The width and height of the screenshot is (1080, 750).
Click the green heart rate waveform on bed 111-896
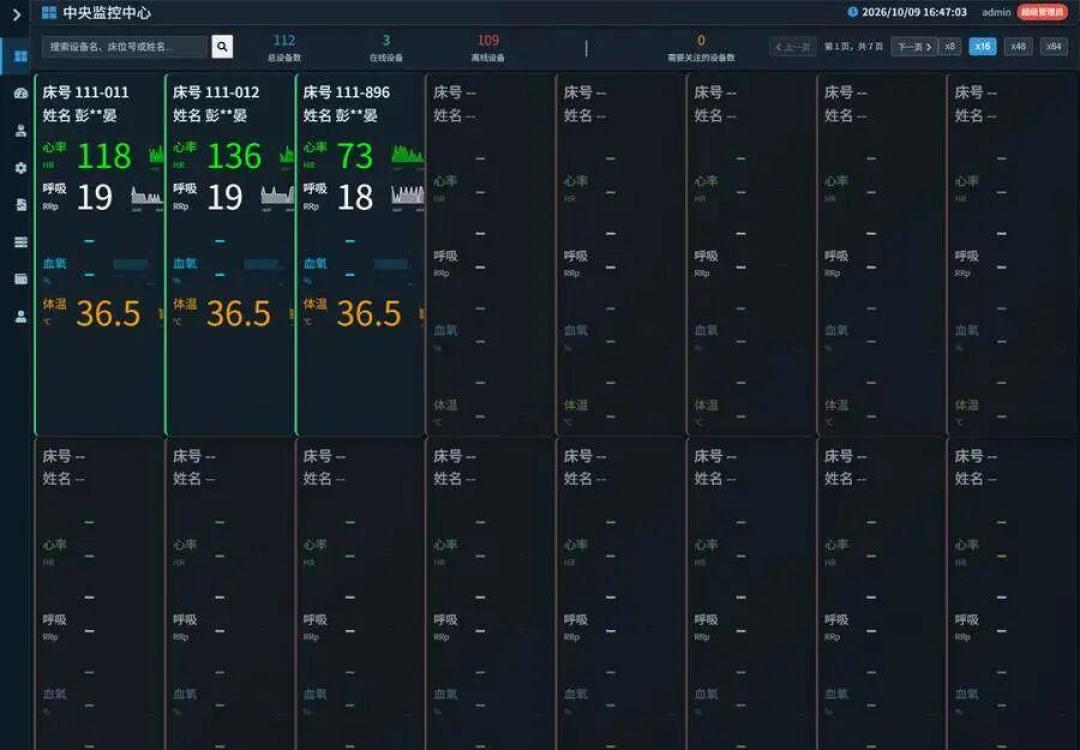point(408,155)
